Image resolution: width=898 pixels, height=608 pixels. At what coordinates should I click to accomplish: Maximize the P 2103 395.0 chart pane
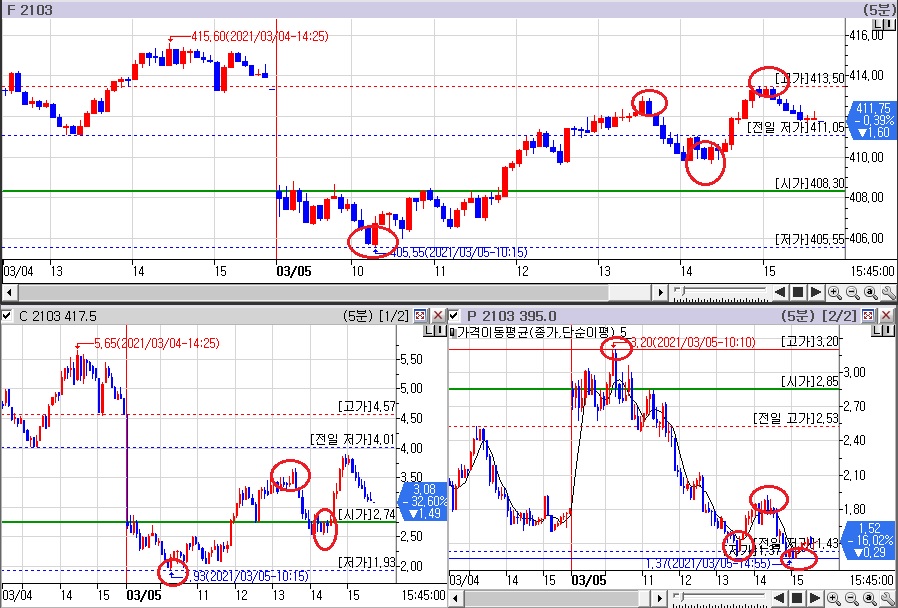(x=869, y=315)
